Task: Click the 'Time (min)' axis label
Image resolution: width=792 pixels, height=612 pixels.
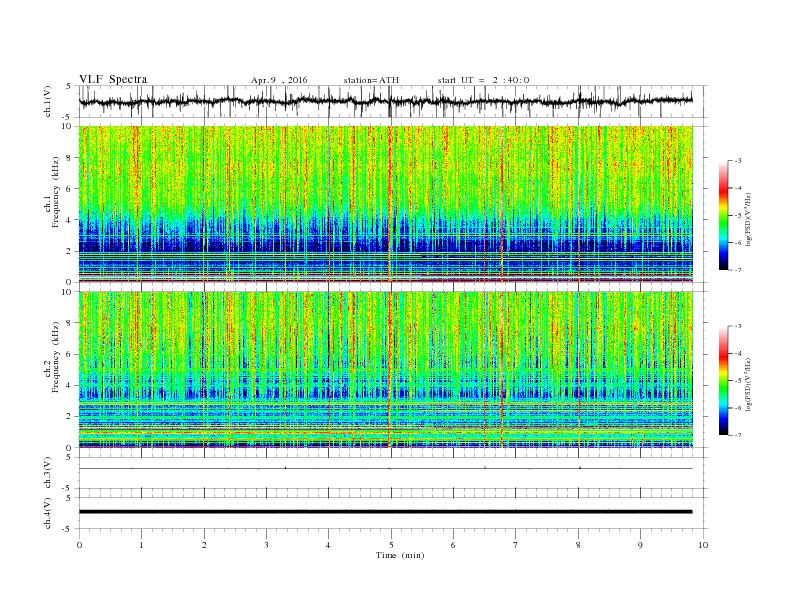Action: 400,555
